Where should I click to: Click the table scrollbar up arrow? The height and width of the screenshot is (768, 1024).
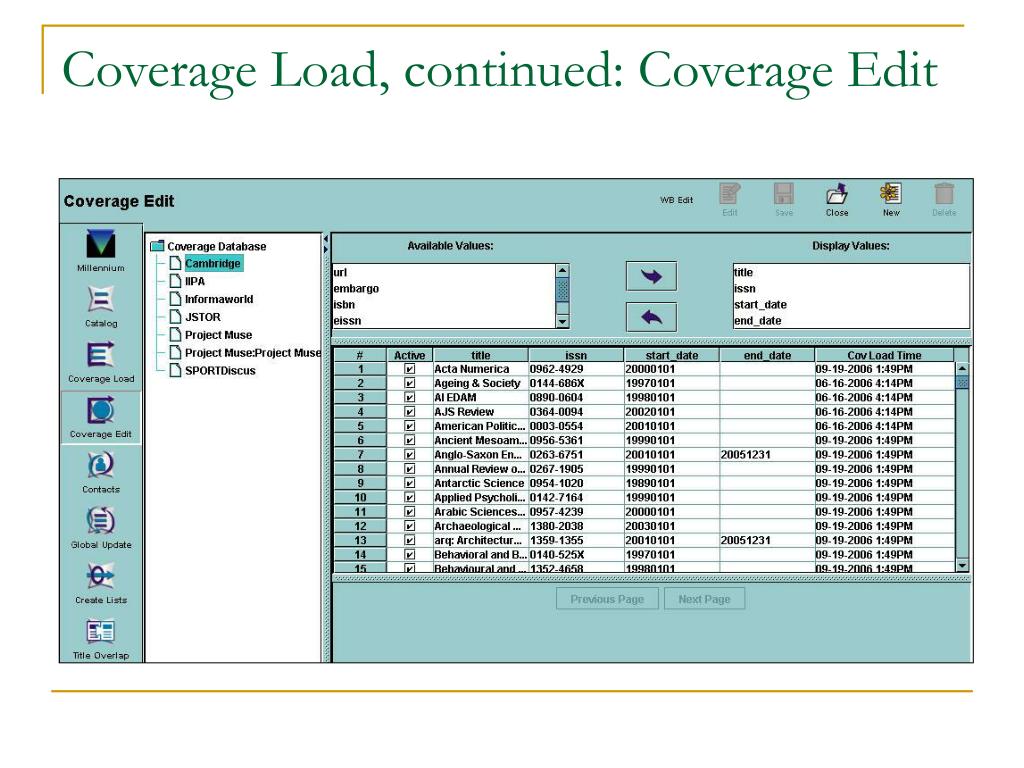(962, 369)
